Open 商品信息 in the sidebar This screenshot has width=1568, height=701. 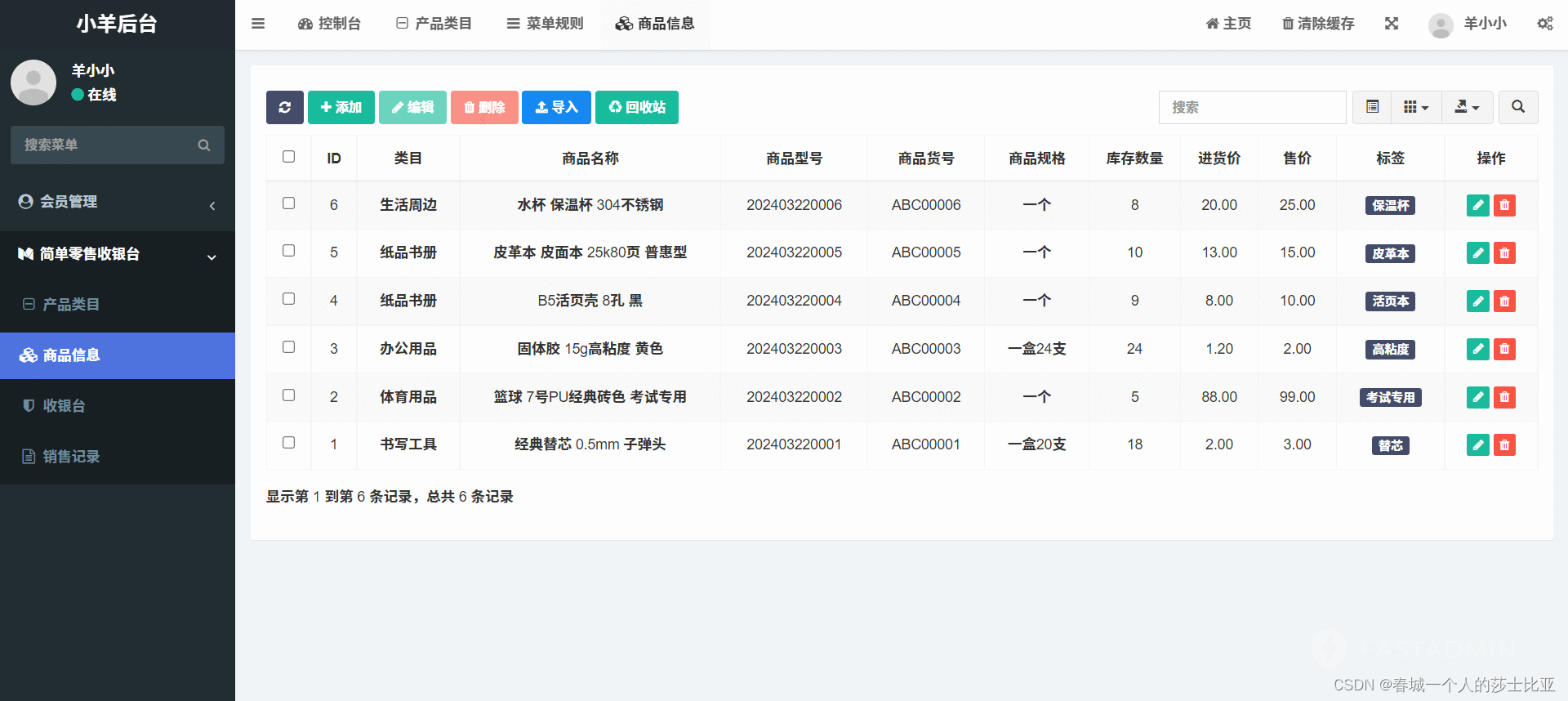(118, 355)
